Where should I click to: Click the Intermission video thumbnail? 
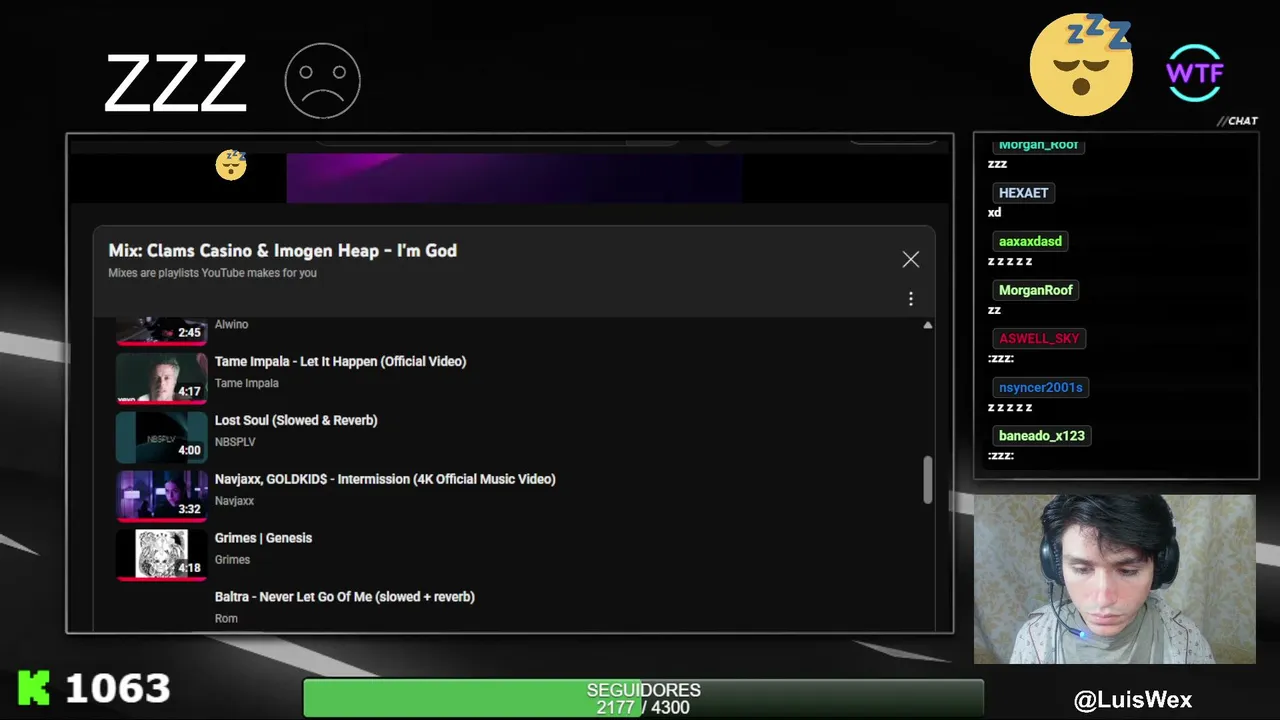coord(161,496)
